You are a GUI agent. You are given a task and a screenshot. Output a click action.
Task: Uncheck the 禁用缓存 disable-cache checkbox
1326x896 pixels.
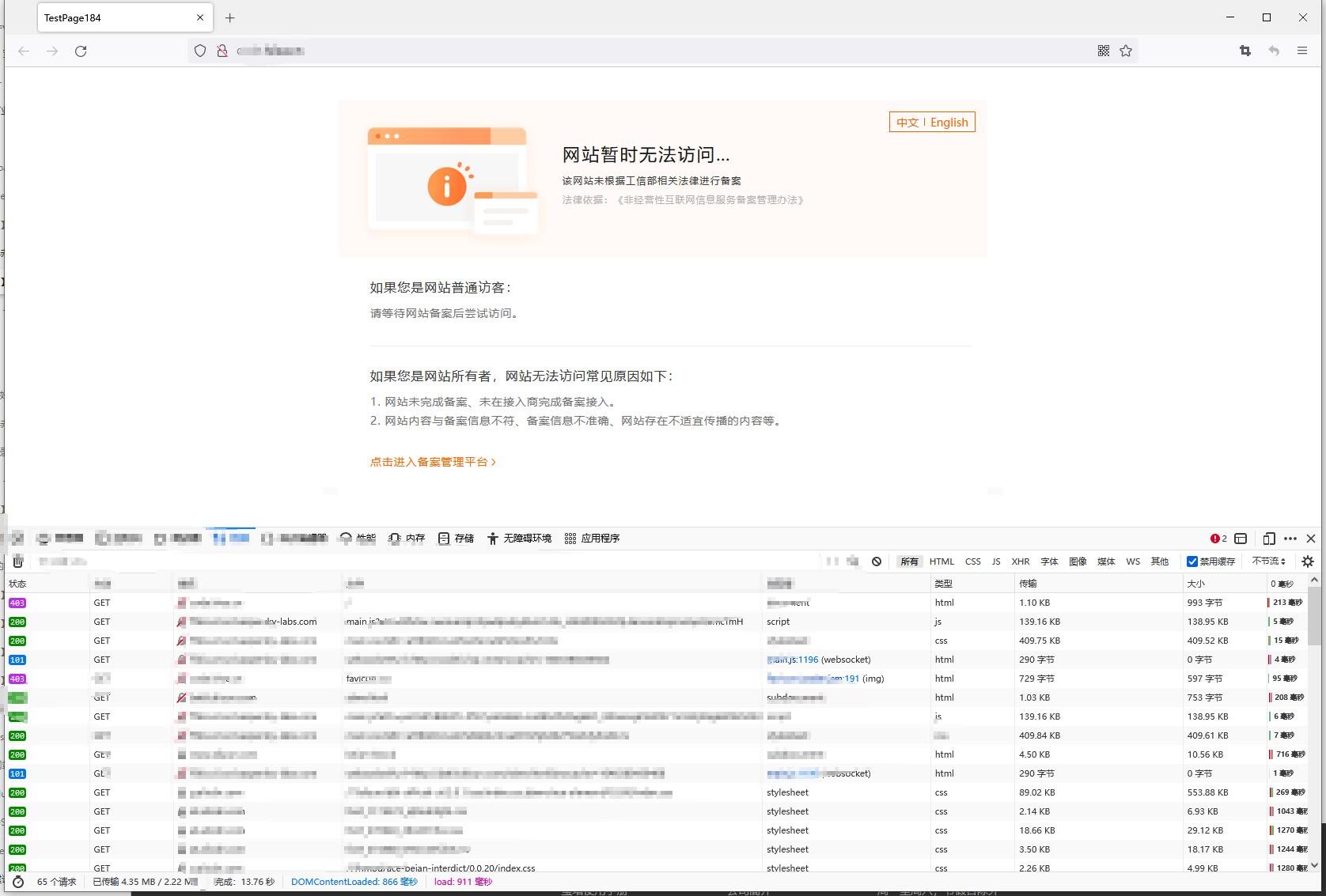1192,561
